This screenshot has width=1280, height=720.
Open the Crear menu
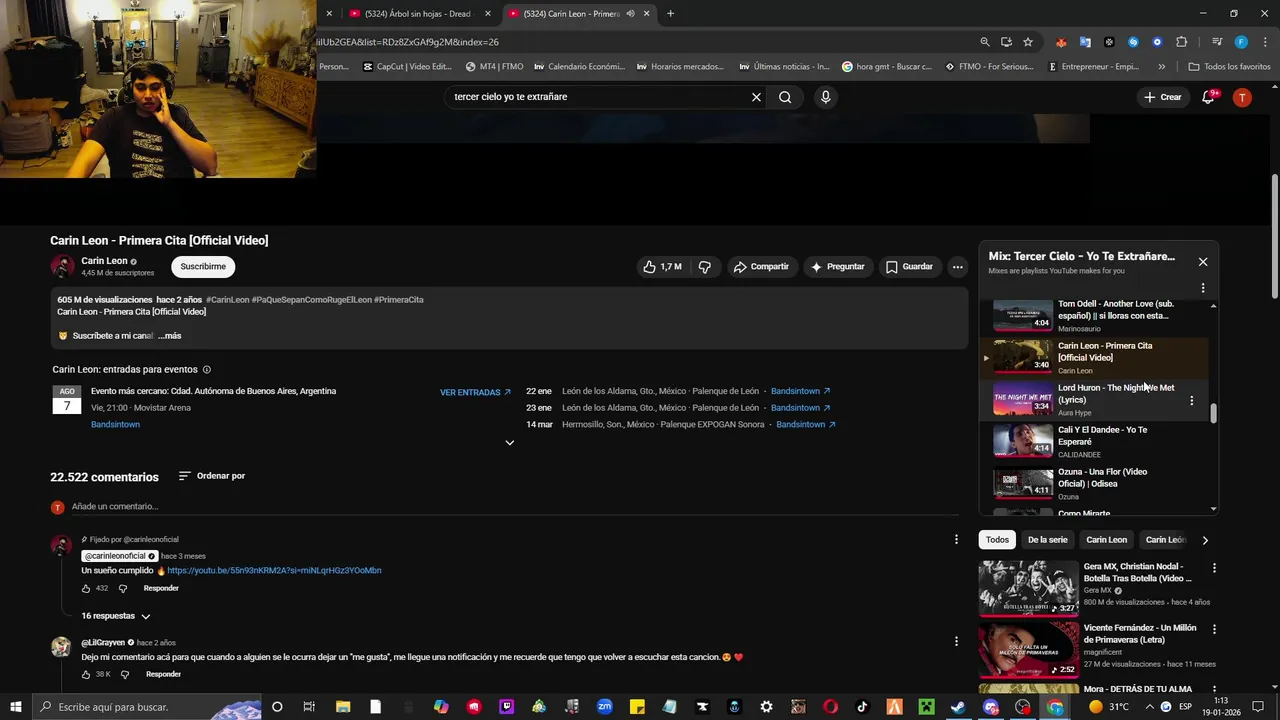point(1163,97)
